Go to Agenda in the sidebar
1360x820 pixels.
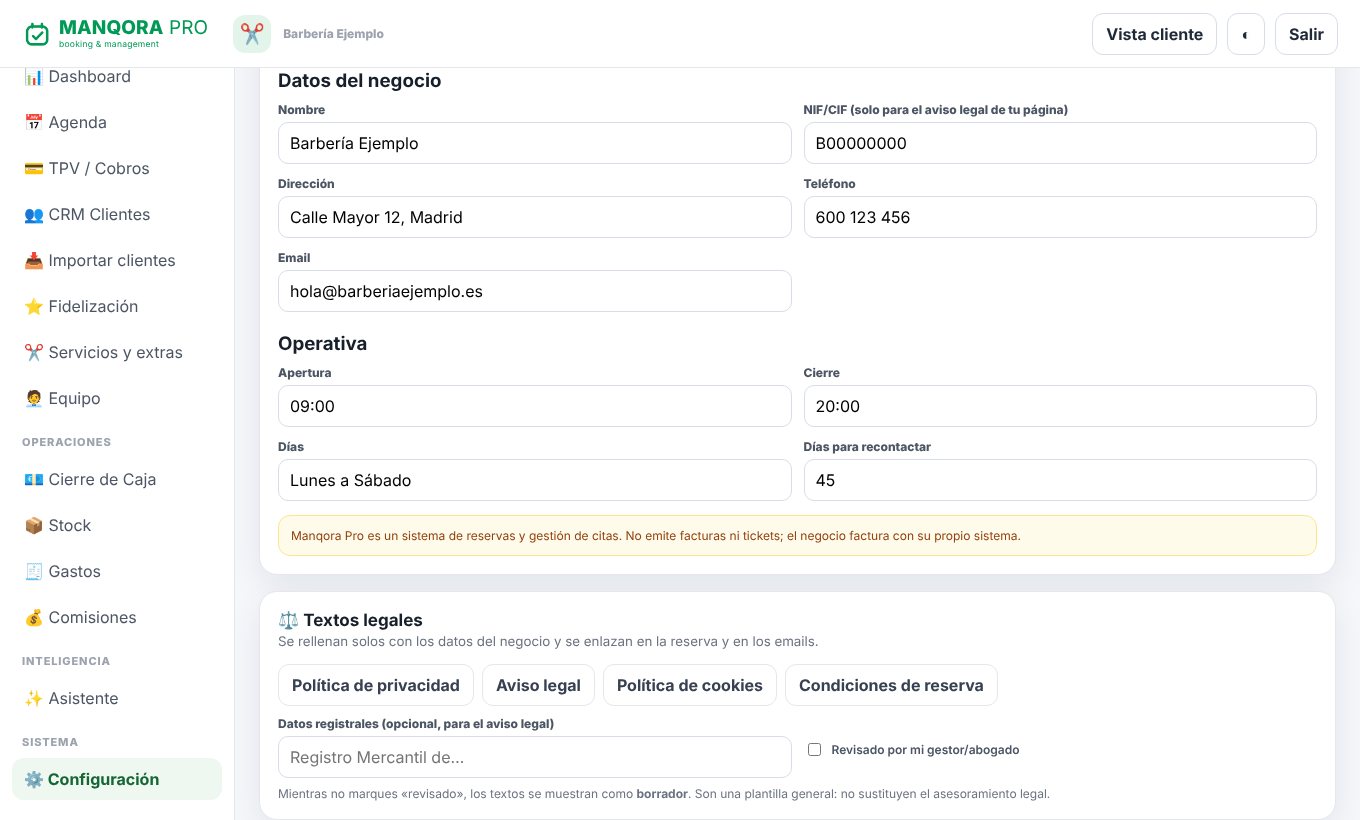[x=117, y=123]
